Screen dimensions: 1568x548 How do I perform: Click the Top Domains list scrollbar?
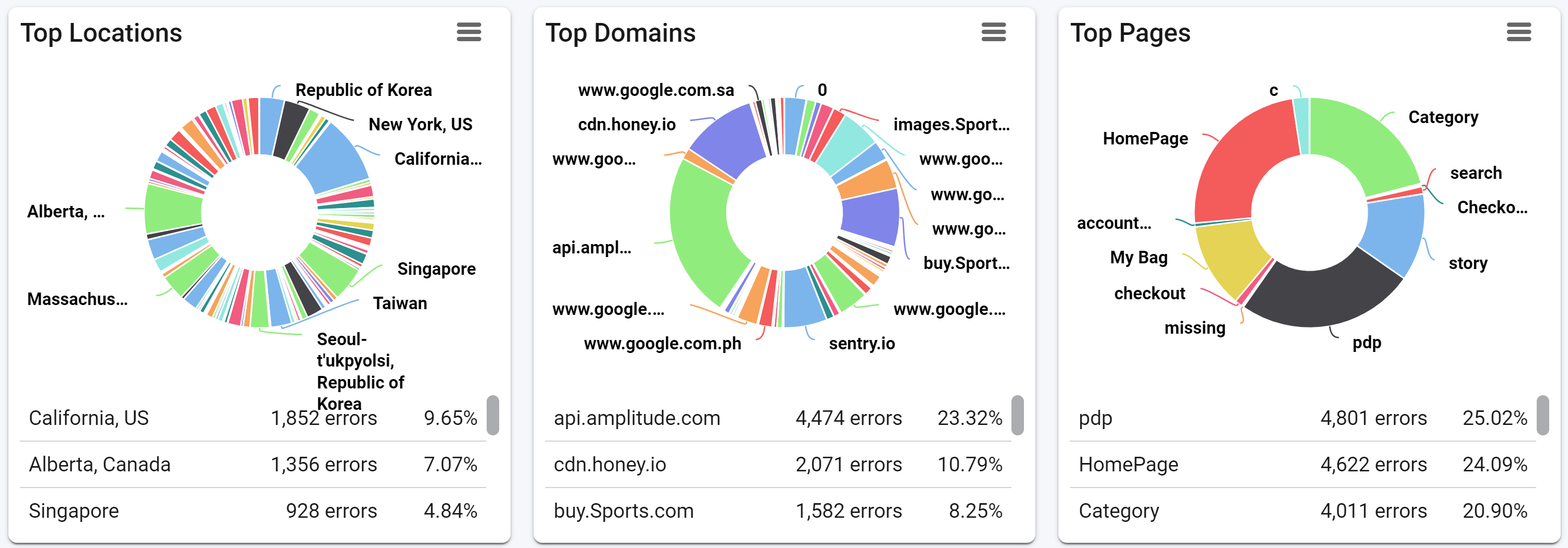tap(1018, 416)
